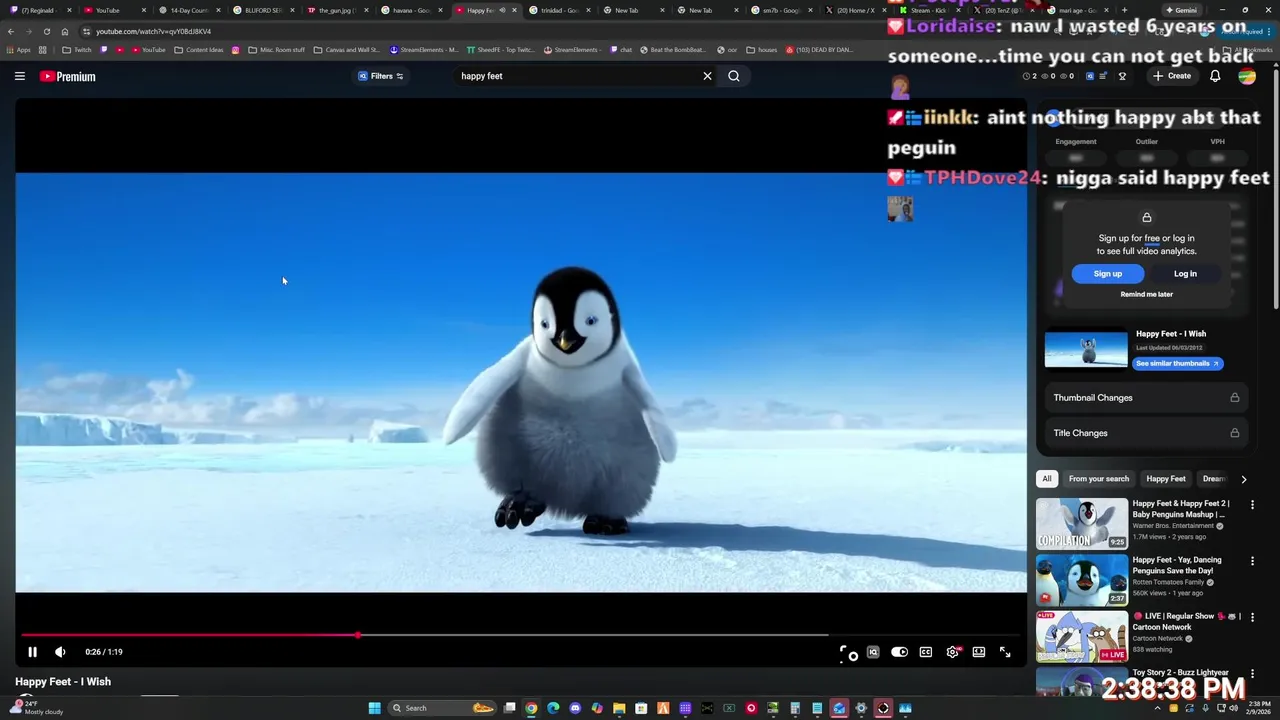Enter full screen mode
This screenshot has width=1280, height=720.
(1005, 652)
